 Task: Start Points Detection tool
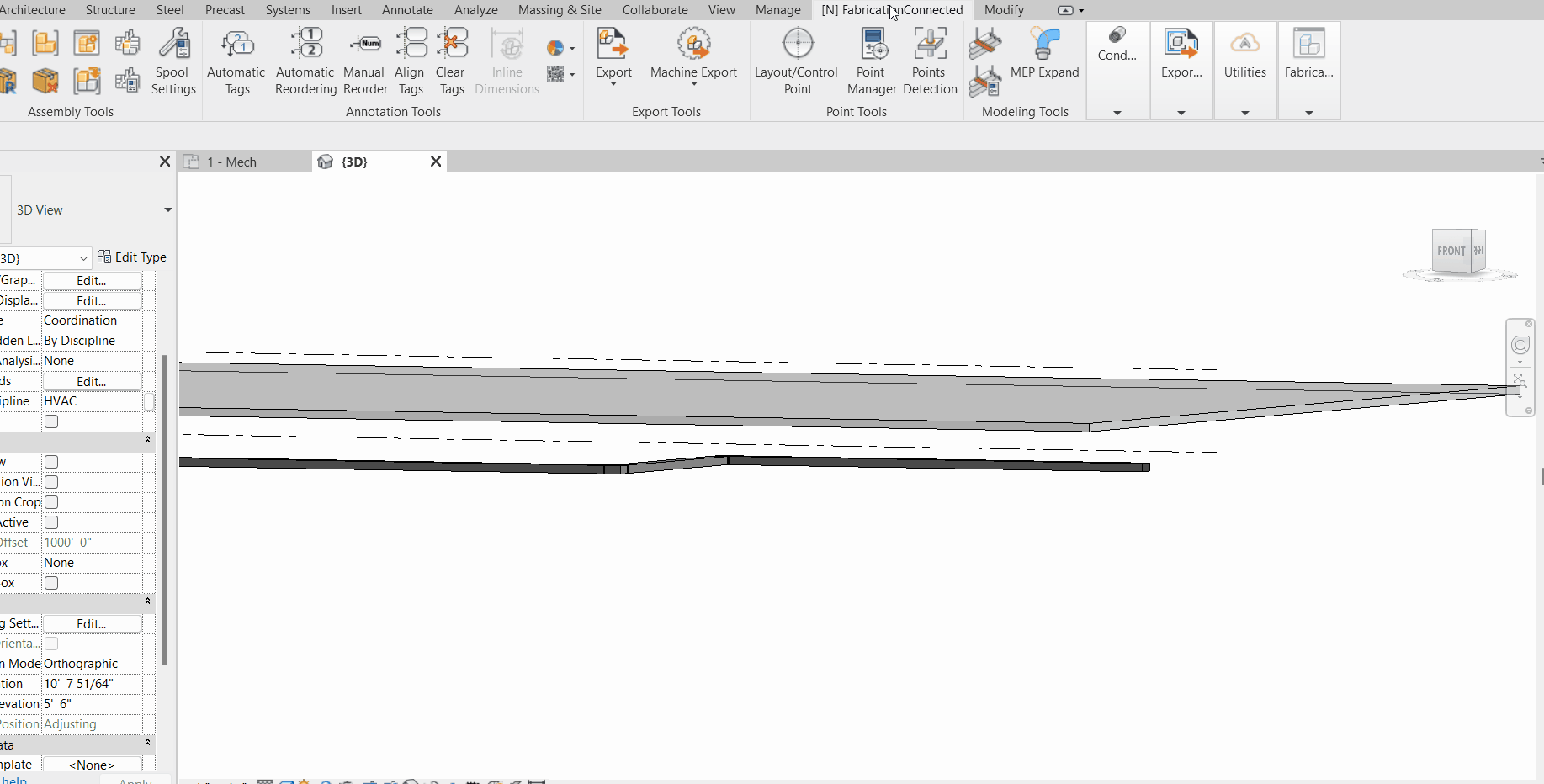[x=930, y=61]
